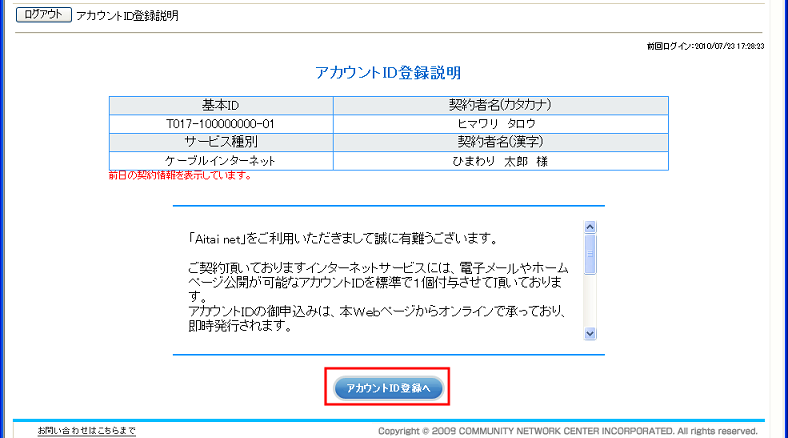This screenshot has height=438, width=788.
Task: Select the 契約者名(カタカナ) header cell
Action: (x=500, y=105)
